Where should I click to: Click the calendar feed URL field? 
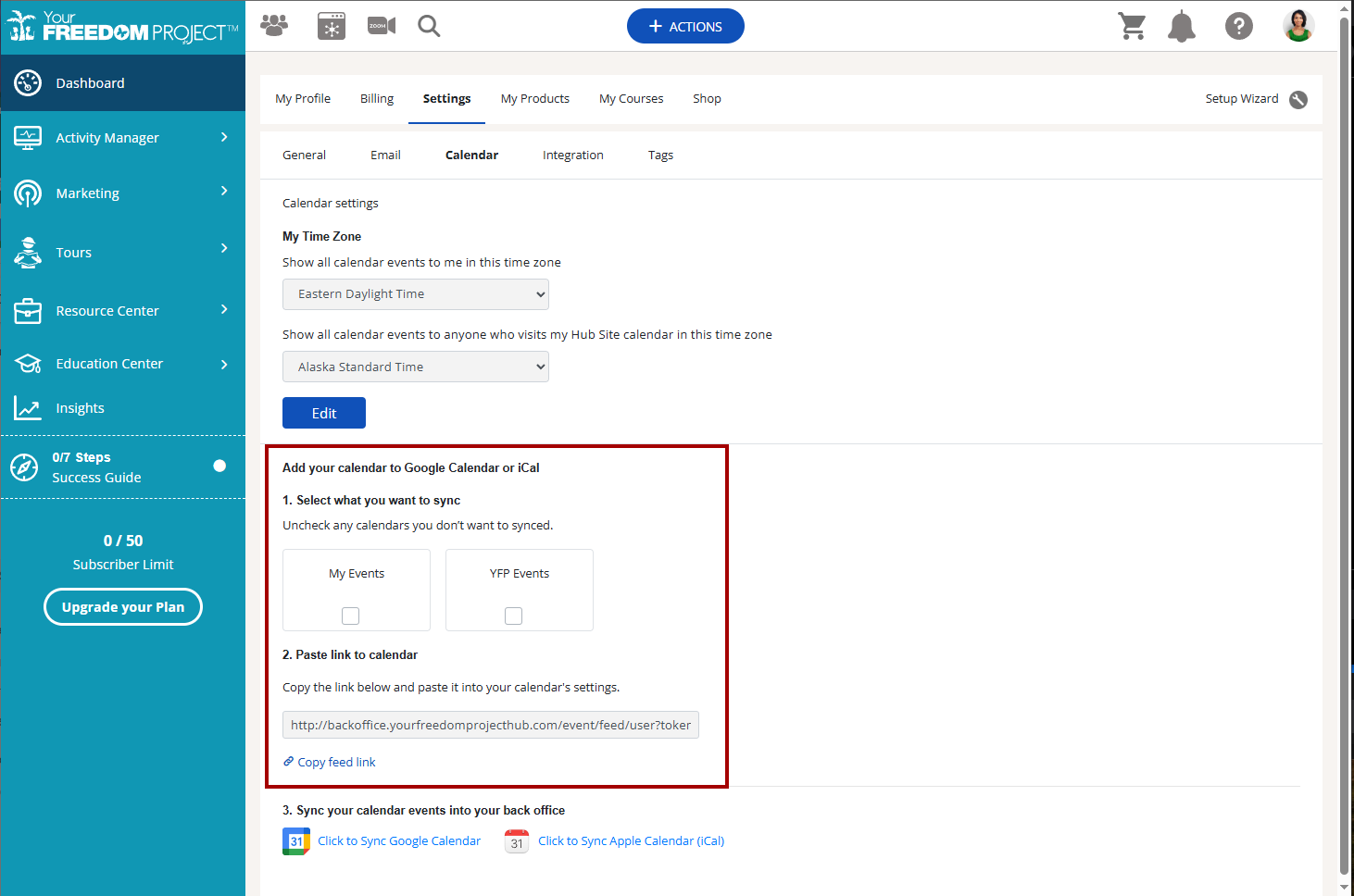coord(490,725)
